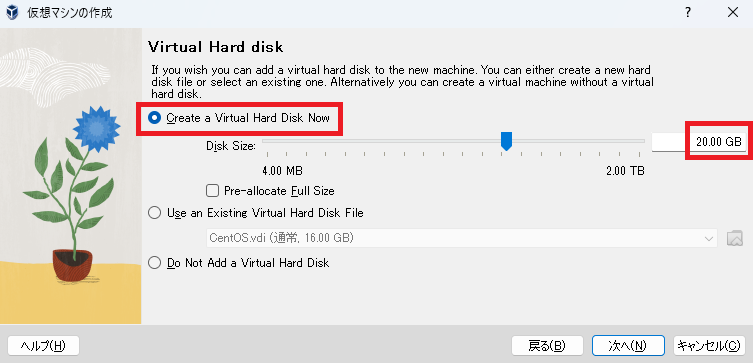753x363 pixels.
Task: Click the slider track near the 2.00 TB end
Action: (634, 141)
